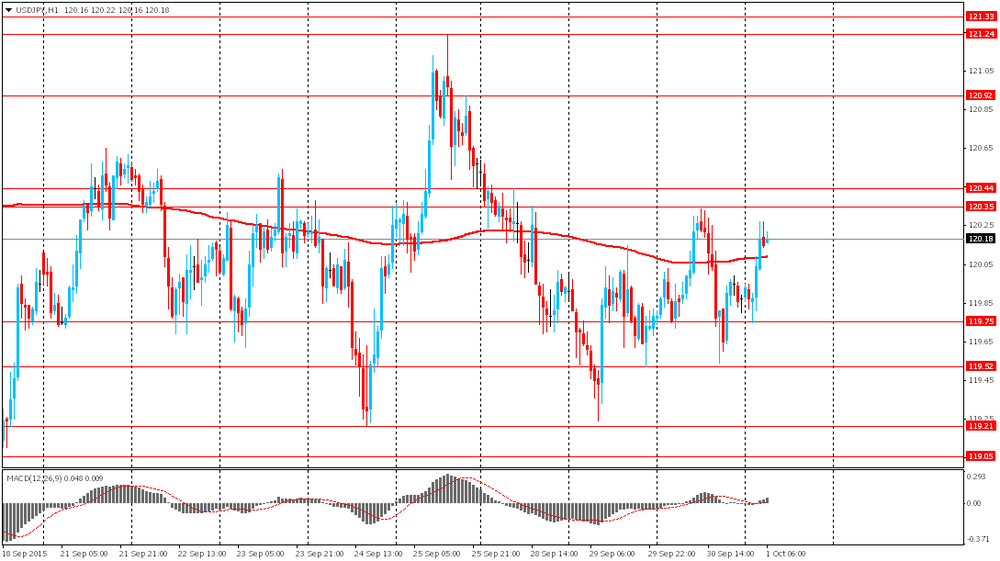The width and height of the screenshot is (1000, 561).
Task: Click the -0.371 MACD scale value
Action: point(978,539)
